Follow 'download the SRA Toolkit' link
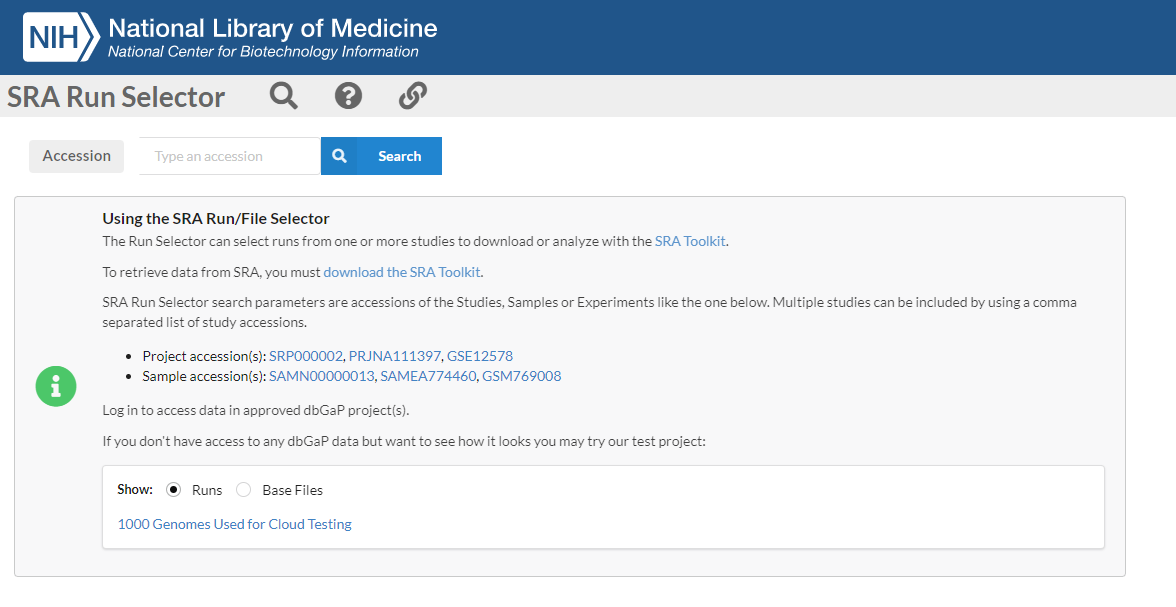 tap(402, 272)
